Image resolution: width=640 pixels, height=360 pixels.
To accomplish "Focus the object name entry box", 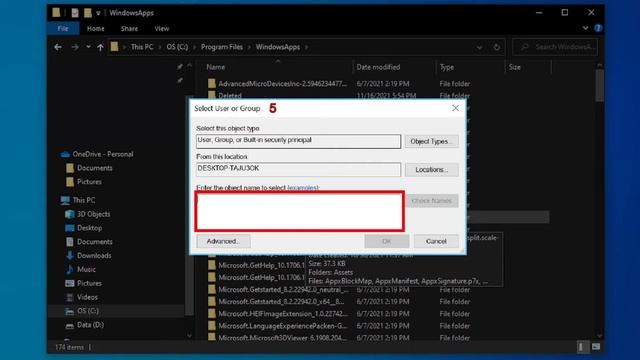I will [x=300, y=211].
